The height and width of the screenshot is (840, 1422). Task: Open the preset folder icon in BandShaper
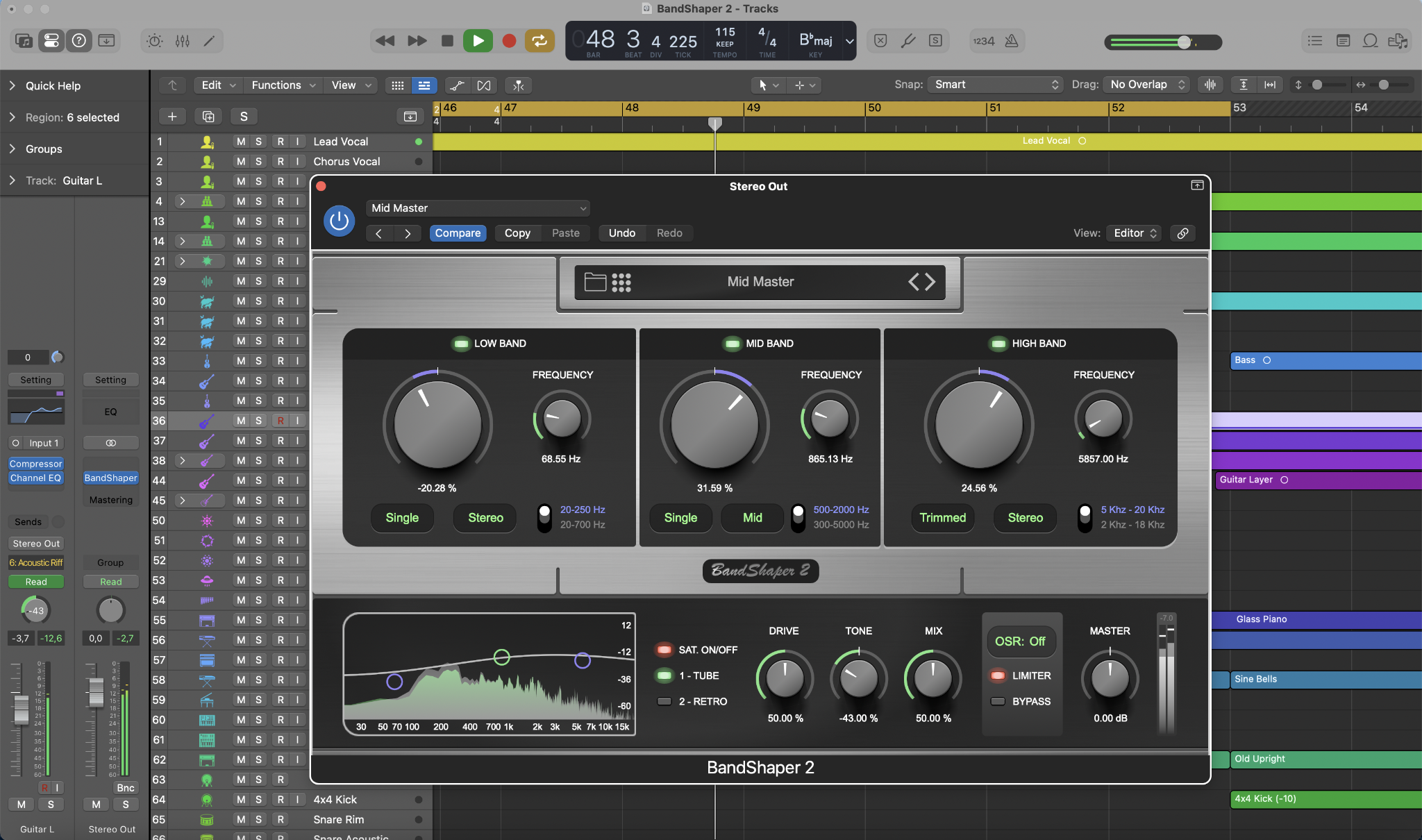[595, 282]
